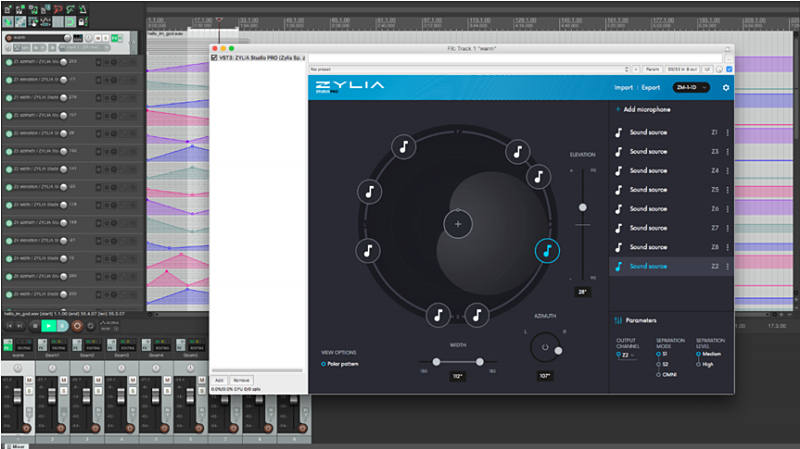Open the three-dot menu for Z3 source

[x=727, y=152]
